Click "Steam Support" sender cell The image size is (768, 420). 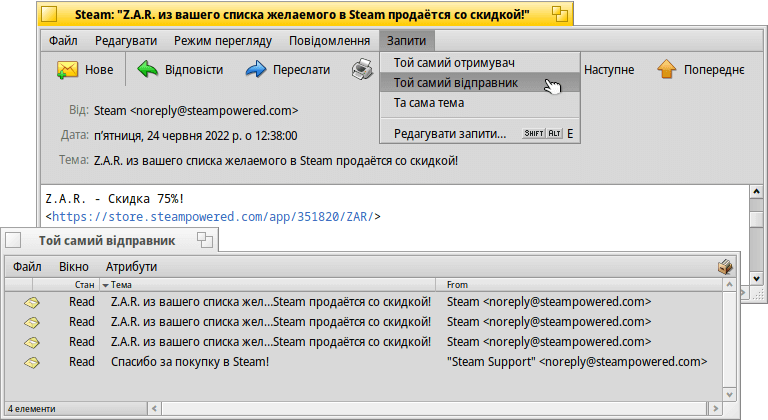pos(577,362)
